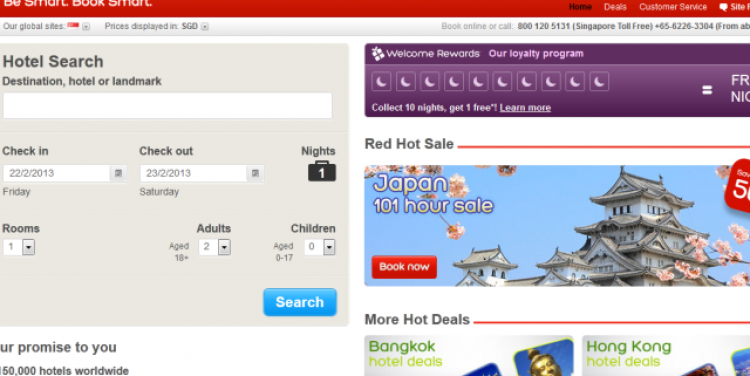Click the last moon night icon

599,82
